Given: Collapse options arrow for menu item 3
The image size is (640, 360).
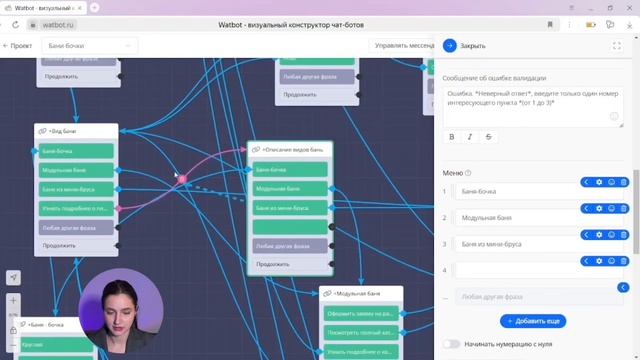Looking at the screenshot, I should [x=587, y=235].
